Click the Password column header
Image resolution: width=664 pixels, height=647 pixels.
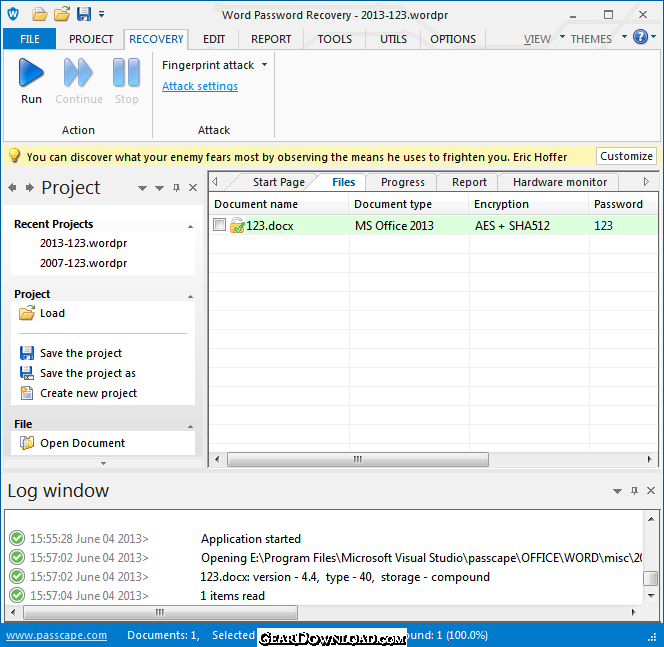coord(623,204)
